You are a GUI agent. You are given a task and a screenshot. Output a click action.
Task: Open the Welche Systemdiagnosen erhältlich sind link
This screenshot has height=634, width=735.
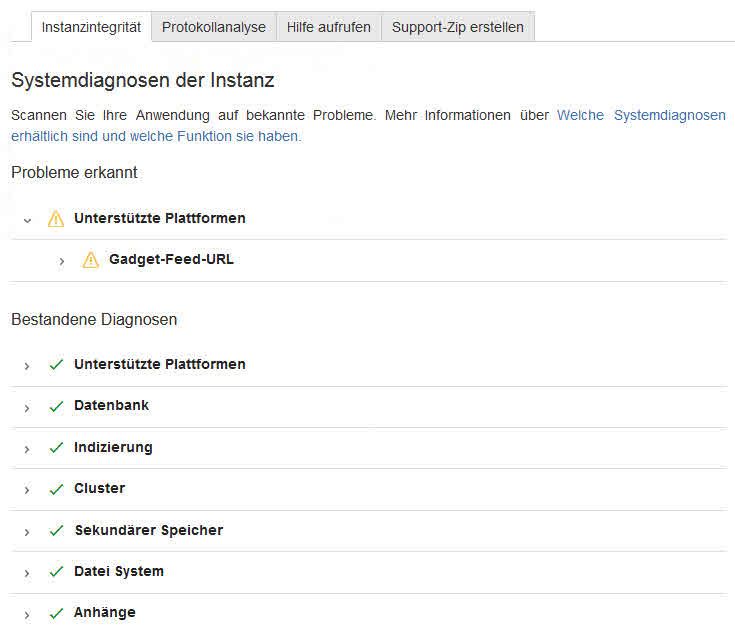coord(641,115)
